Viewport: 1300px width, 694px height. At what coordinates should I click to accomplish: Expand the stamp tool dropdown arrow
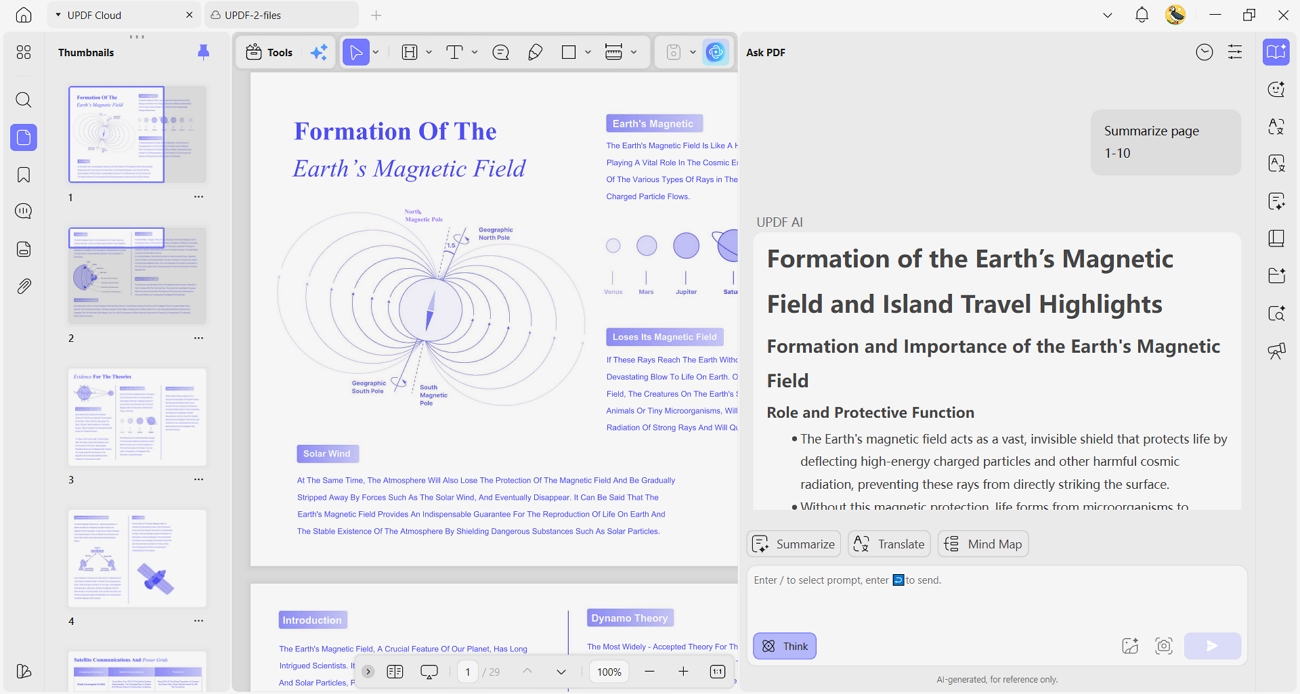tap(634, 52)
